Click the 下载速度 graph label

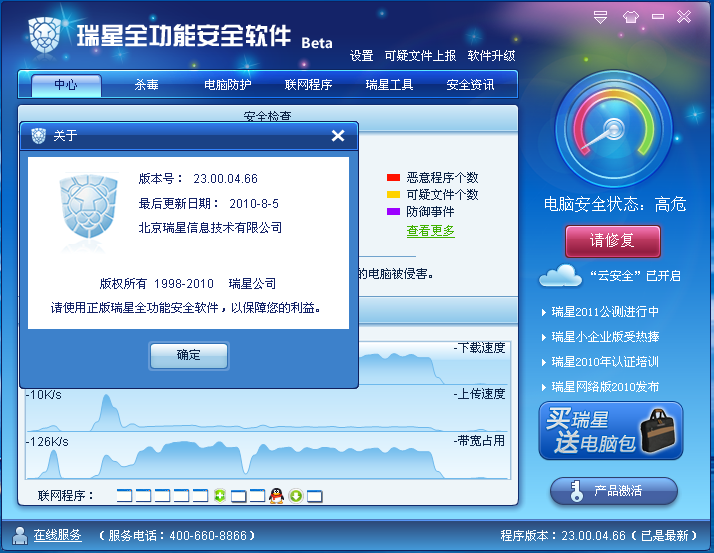tap(480, 348)
